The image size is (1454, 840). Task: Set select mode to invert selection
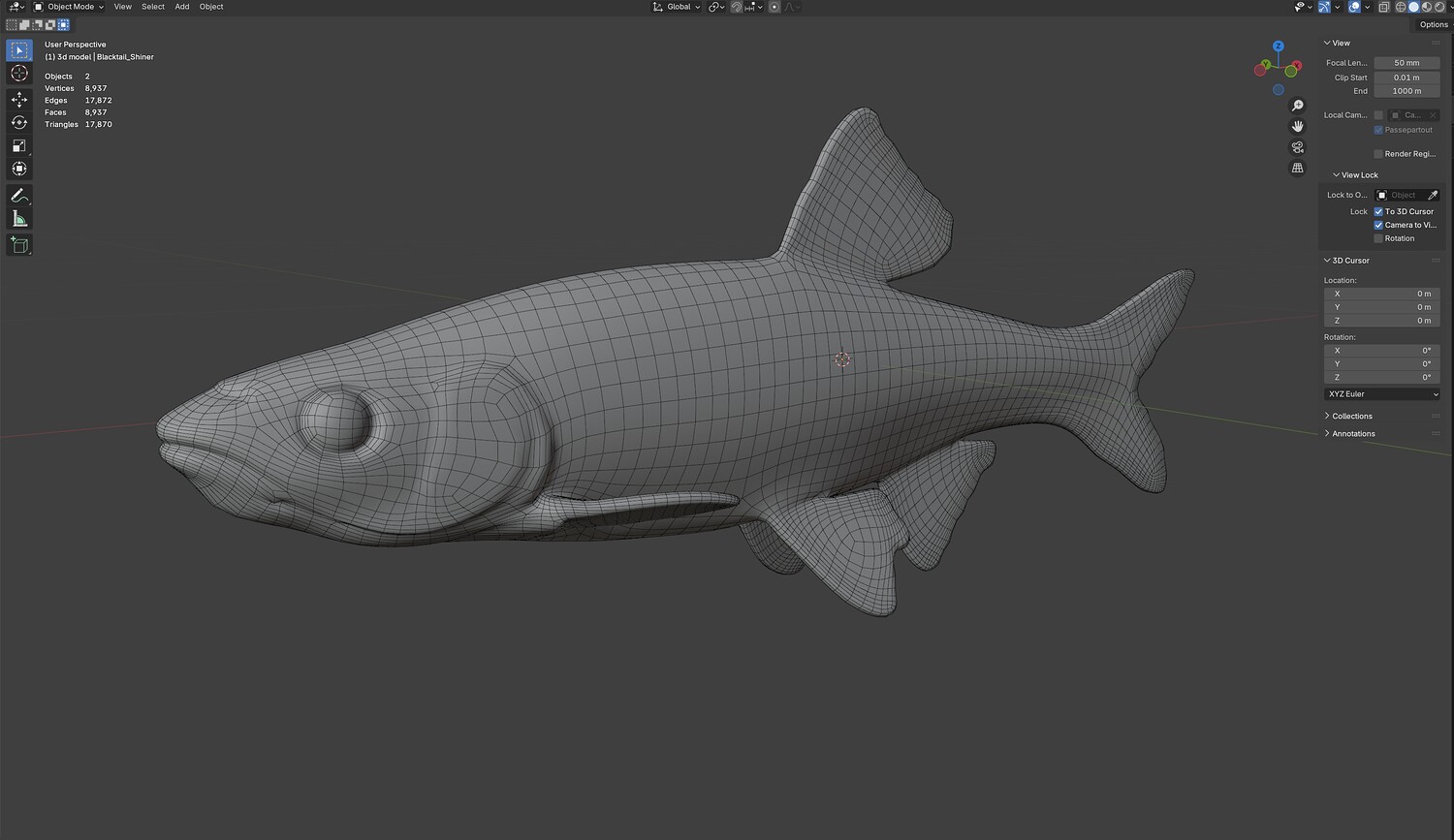click(50, 25)
